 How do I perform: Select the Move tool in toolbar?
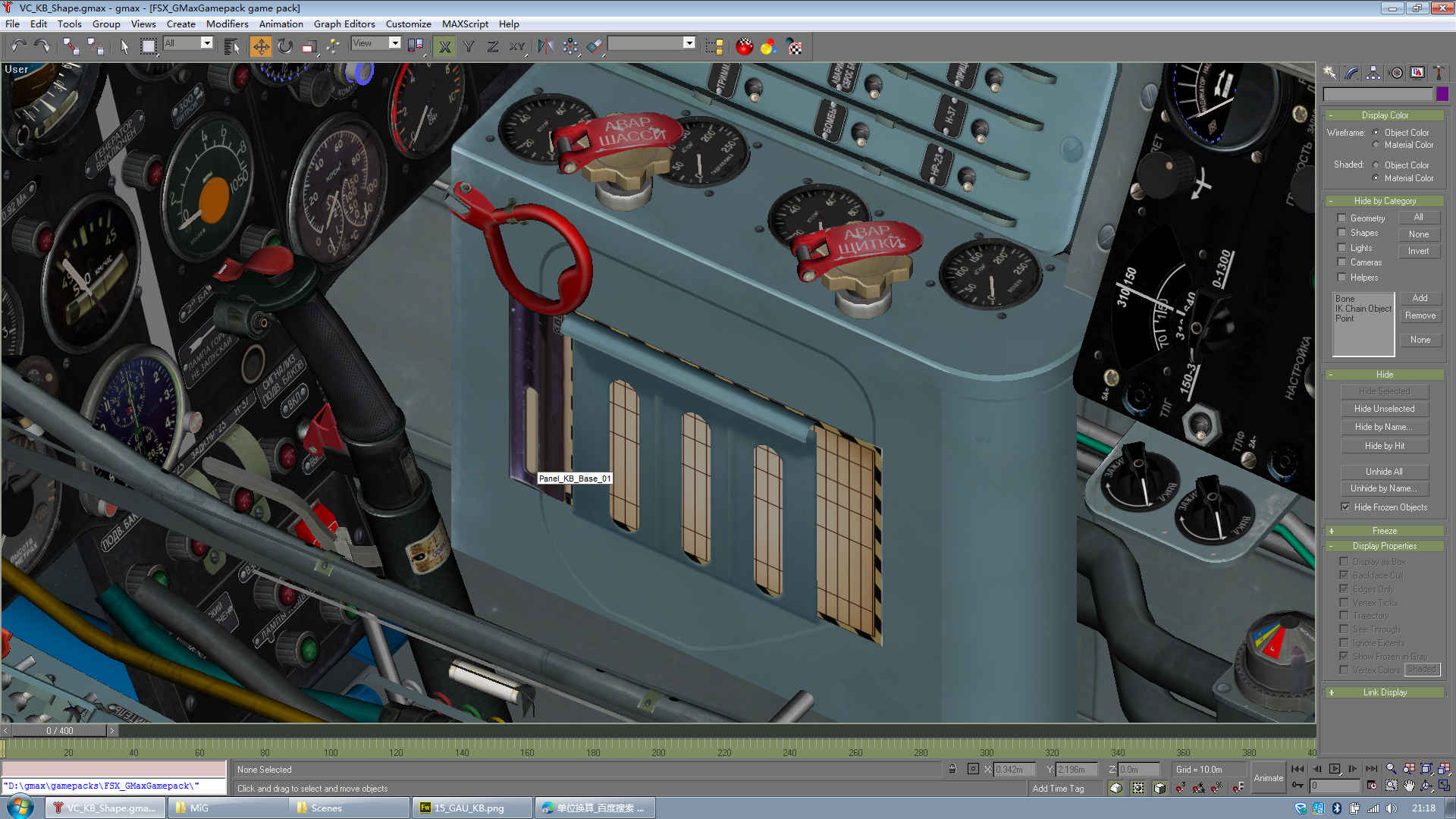tap(260, 47)
